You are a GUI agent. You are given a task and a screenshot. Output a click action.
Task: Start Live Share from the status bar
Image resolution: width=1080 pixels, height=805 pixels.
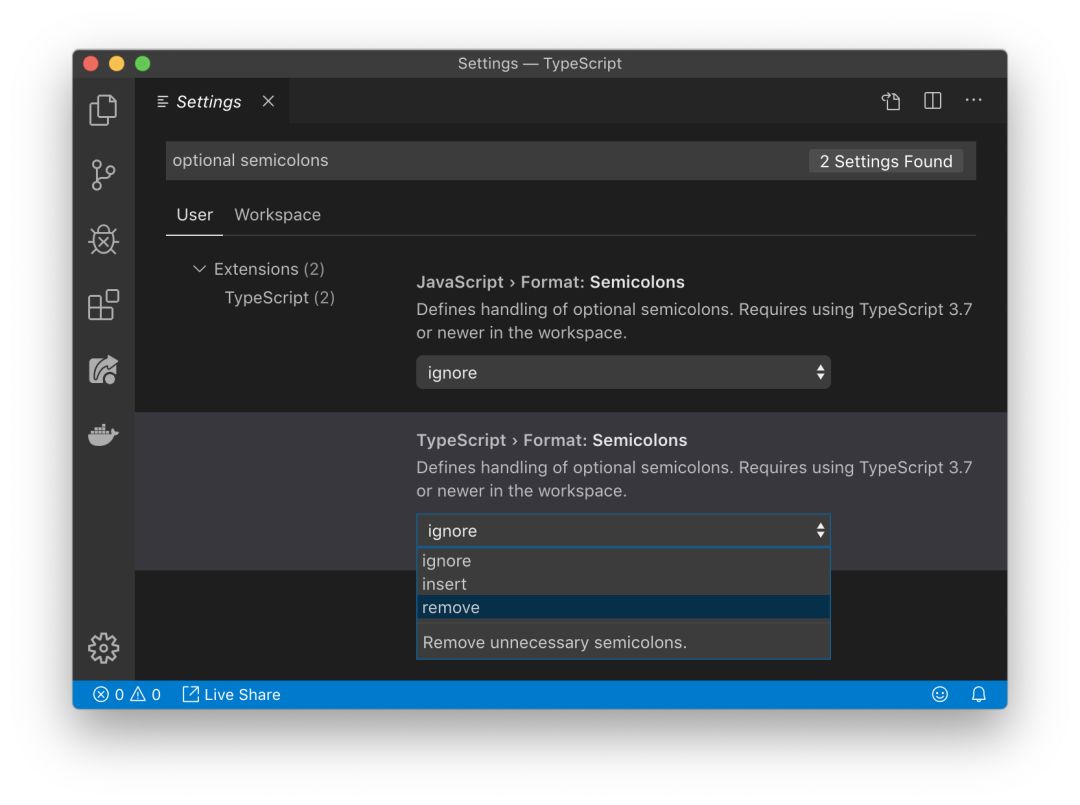[x=231, y=694]
